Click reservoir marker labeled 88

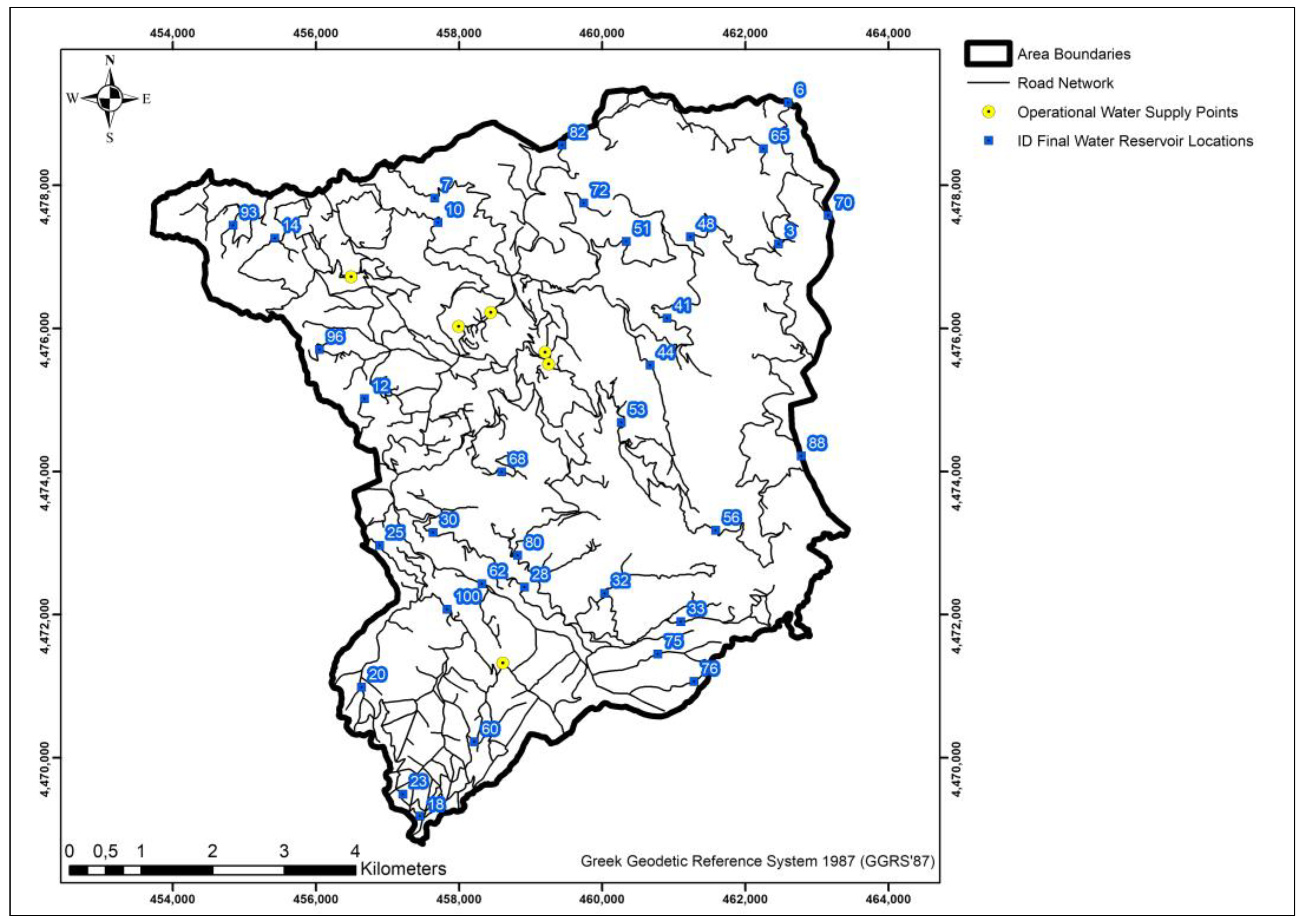[x=801, y=456]
